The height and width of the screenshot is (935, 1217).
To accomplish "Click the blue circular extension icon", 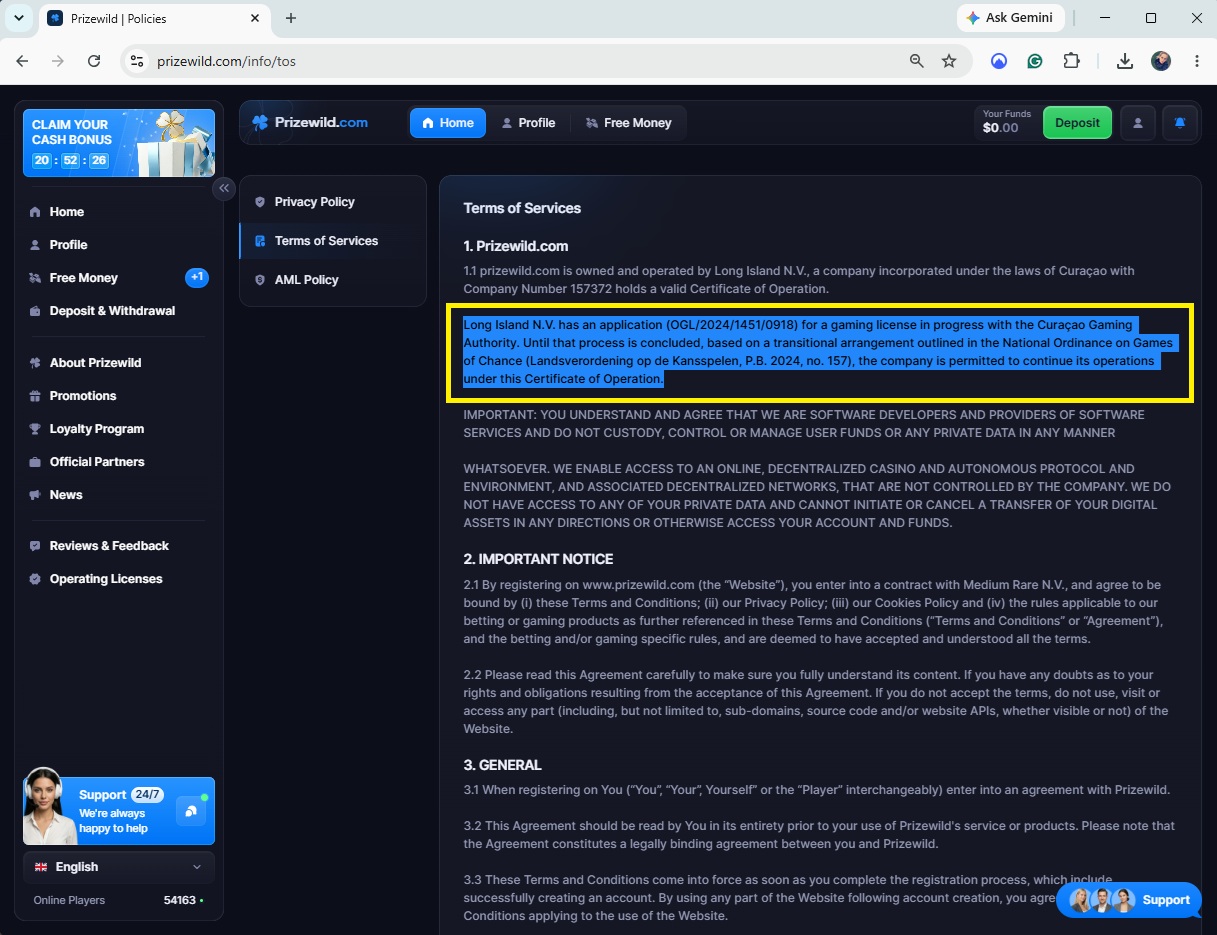I will click(x=999, y=61).
